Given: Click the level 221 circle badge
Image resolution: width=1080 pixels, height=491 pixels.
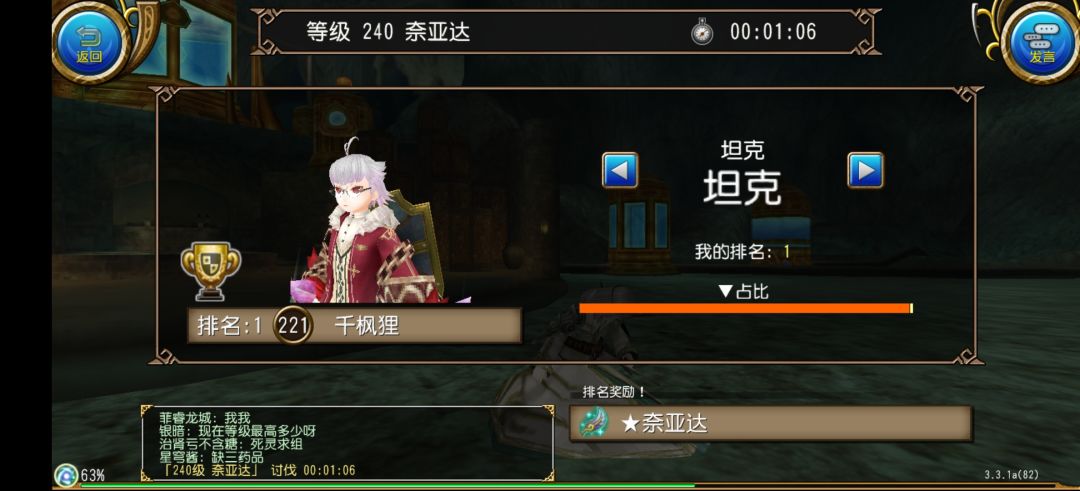Looking at the screenshot, I should click(x=293, y=325).
